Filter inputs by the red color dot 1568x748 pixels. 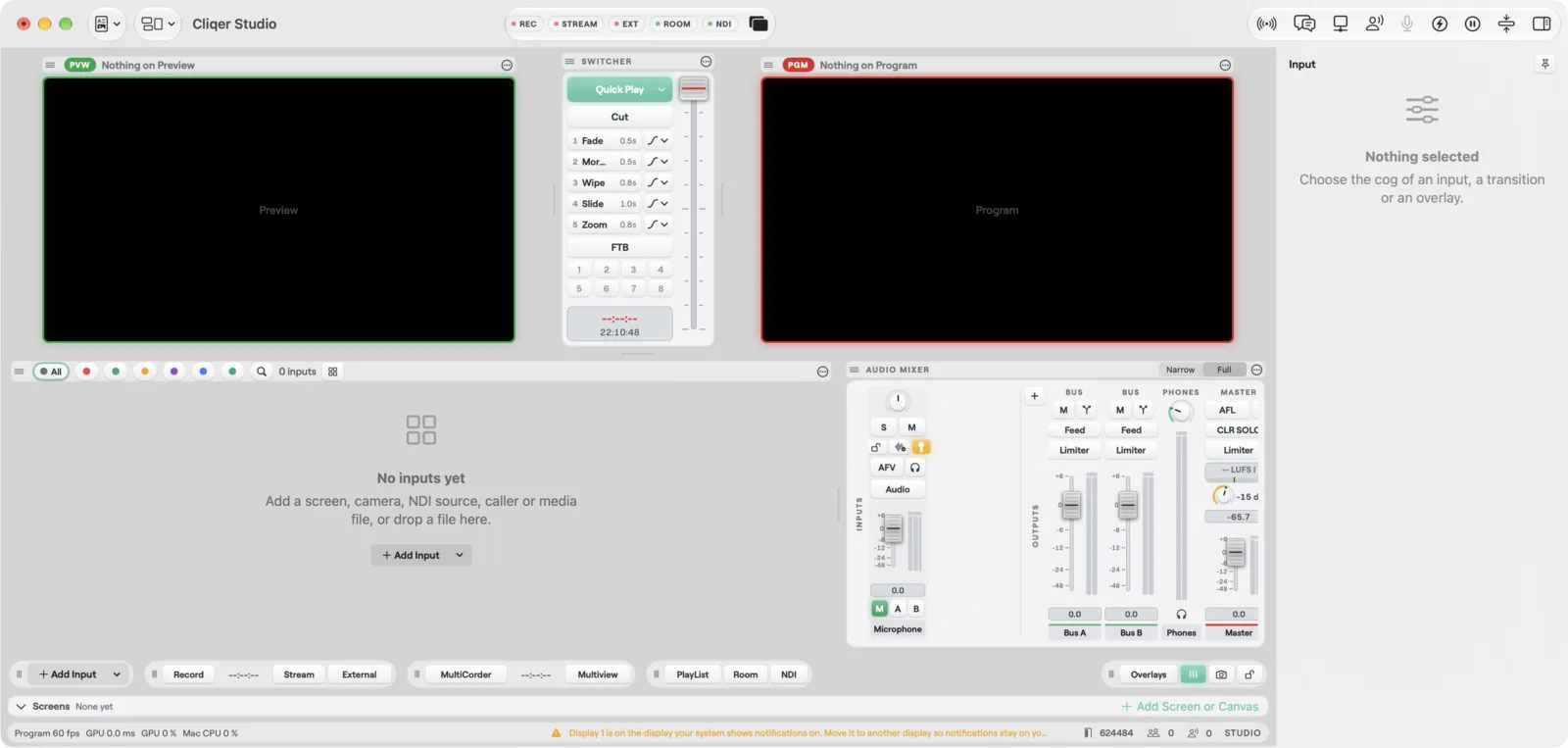click(x=86, y=372)
